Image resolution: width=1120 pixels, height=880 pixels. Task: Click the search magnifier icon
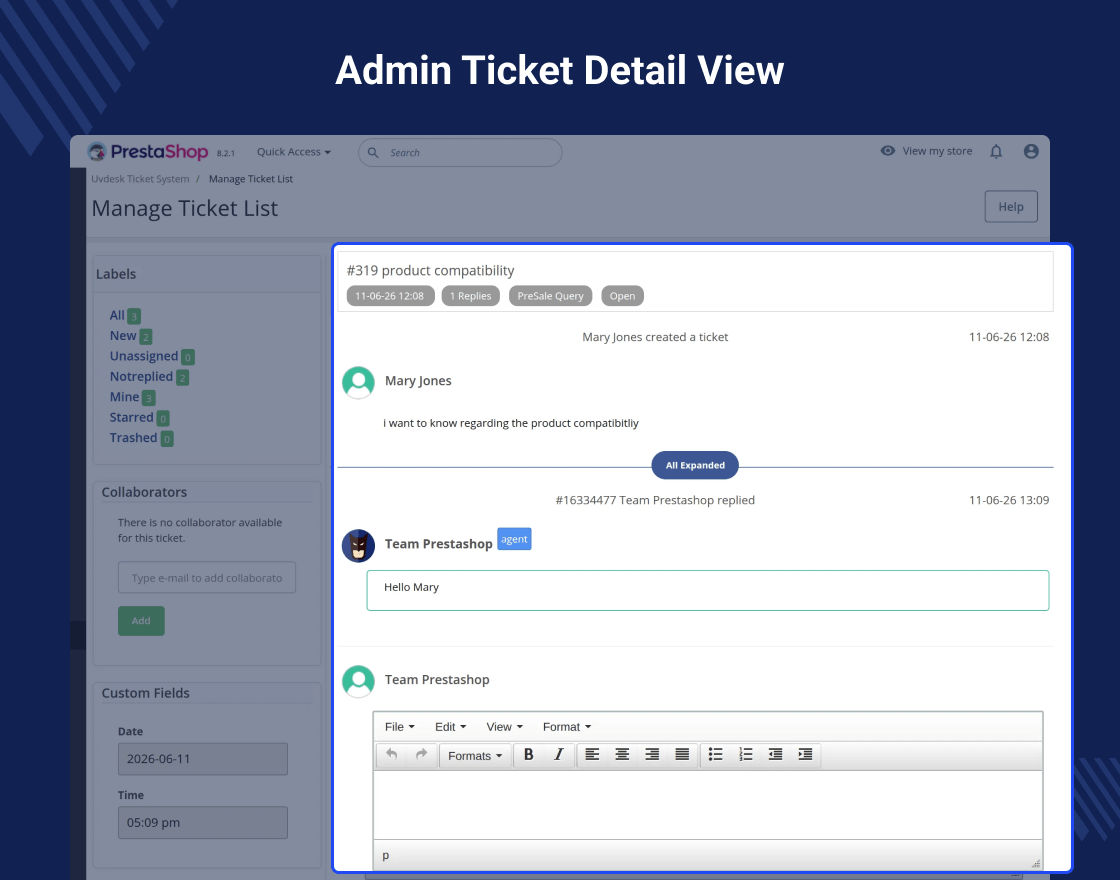click(x=373, y=152)
